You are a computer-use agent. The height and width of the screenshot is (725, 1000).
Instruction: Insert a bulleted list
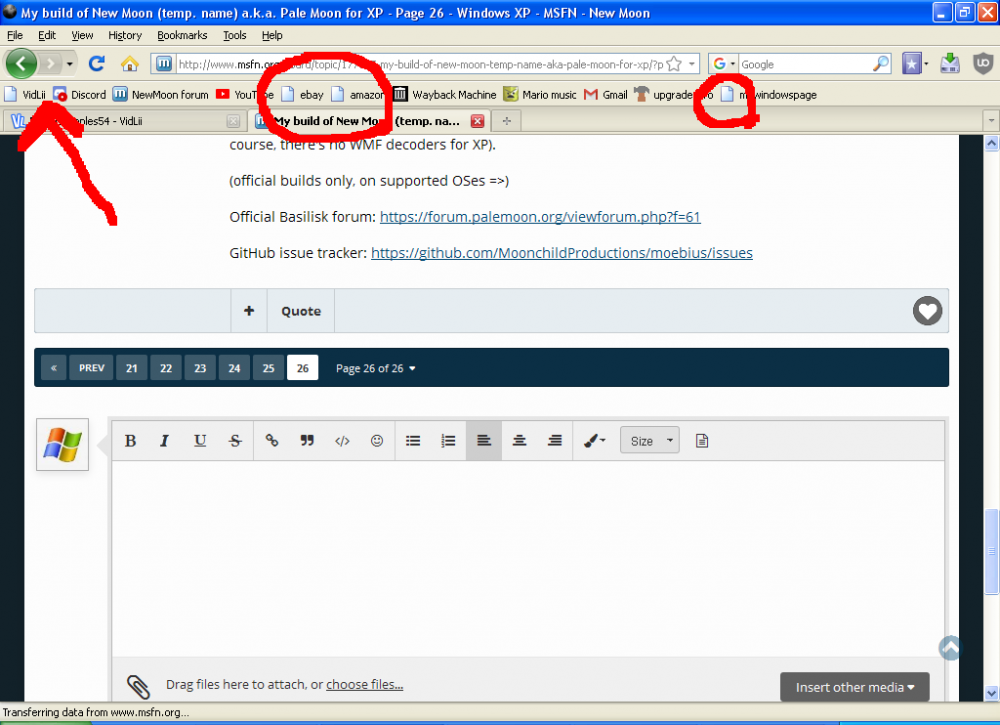(x=413, y=441)
